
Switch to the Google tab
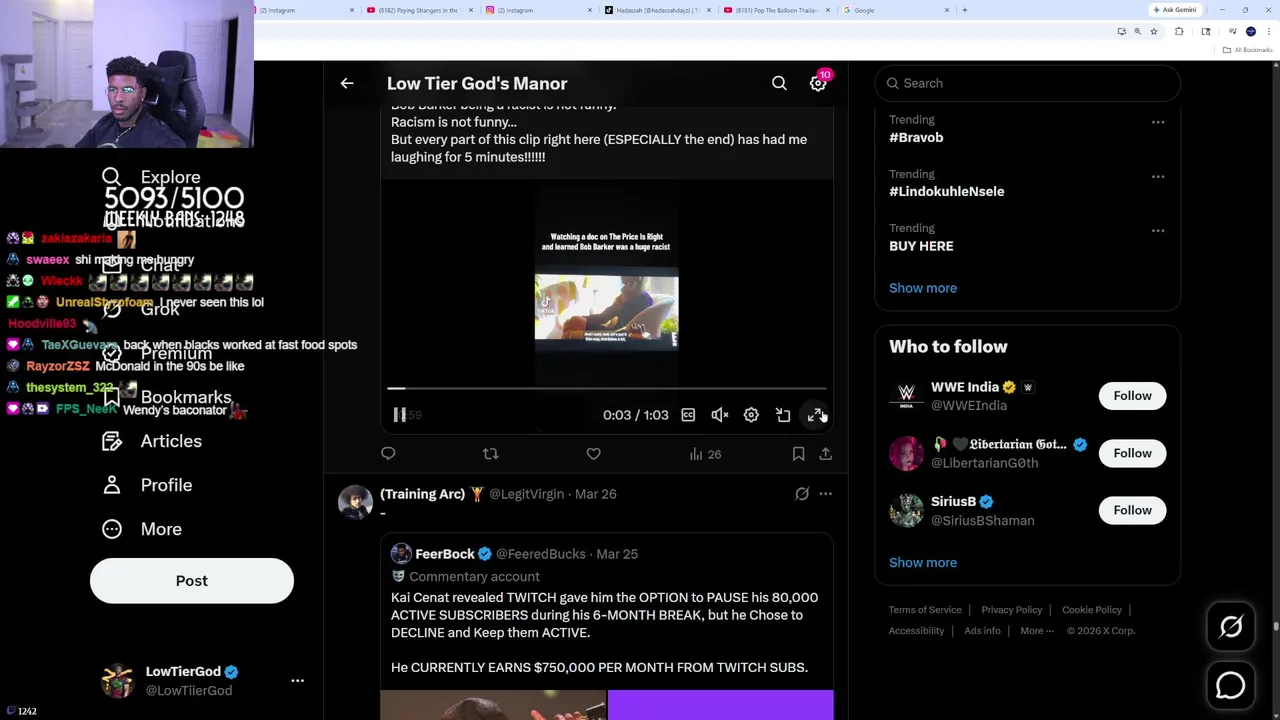pos(896,10)
